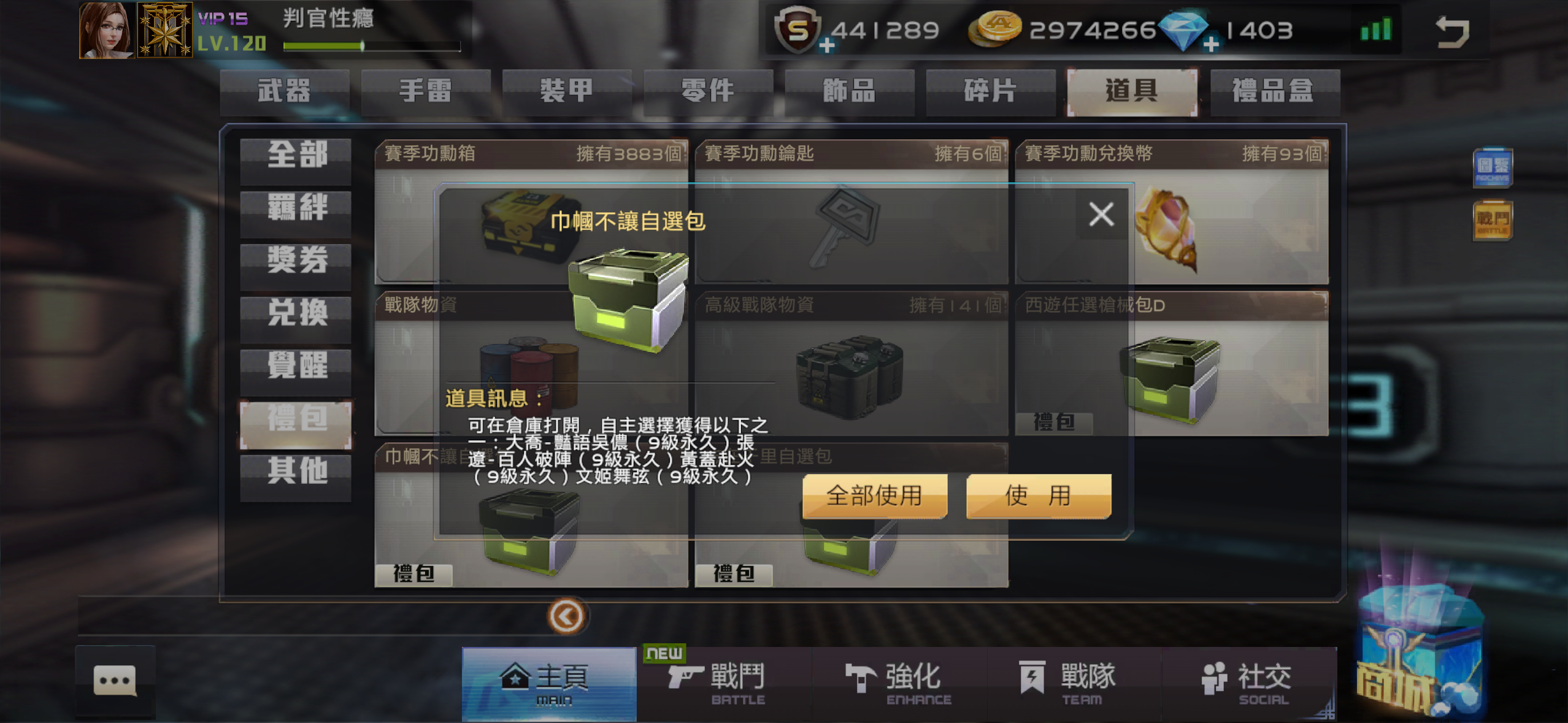1568x723 pixels.
Task: Click the experience progress bar under player name
Action: point(372,46)
